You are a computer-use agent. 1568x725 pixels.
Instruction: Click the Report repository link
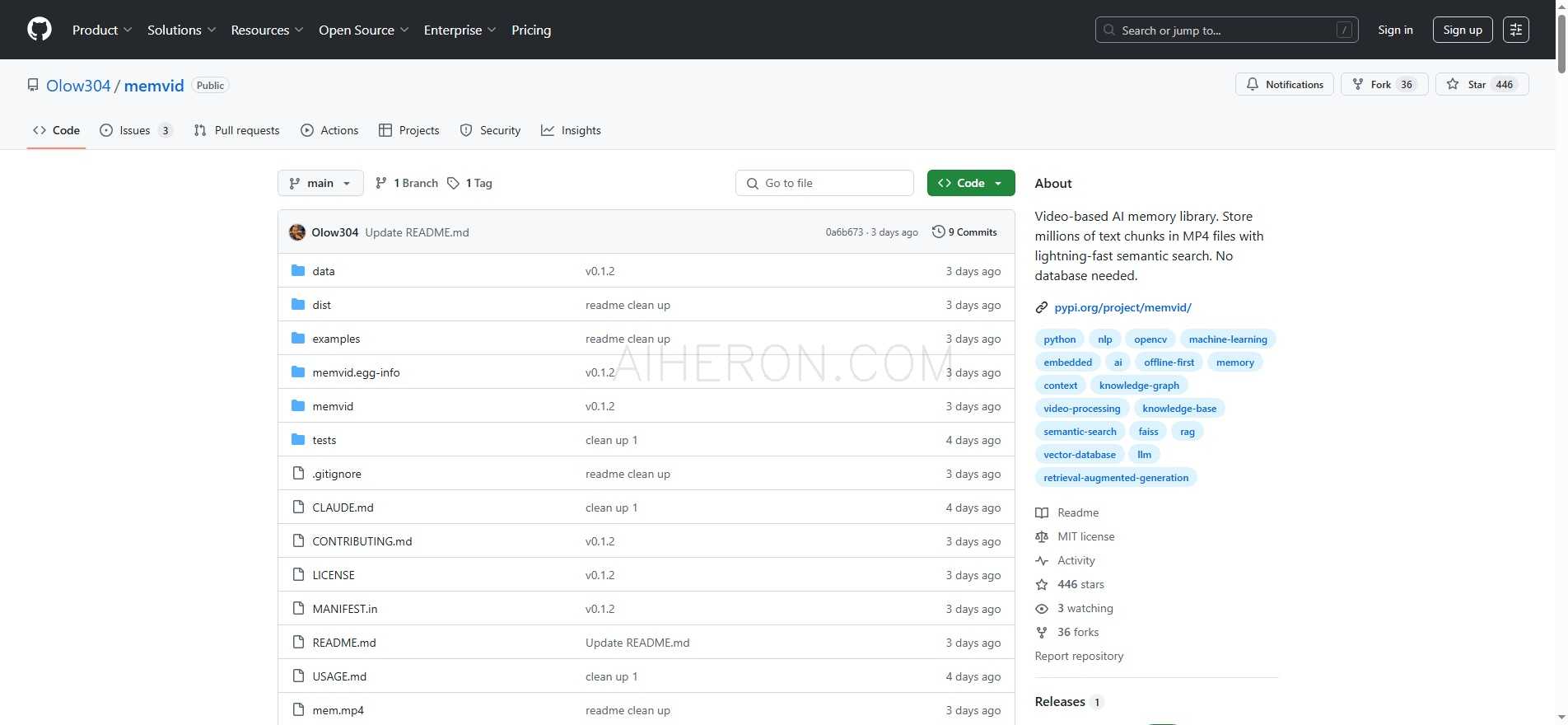[x=1079, y=656]
